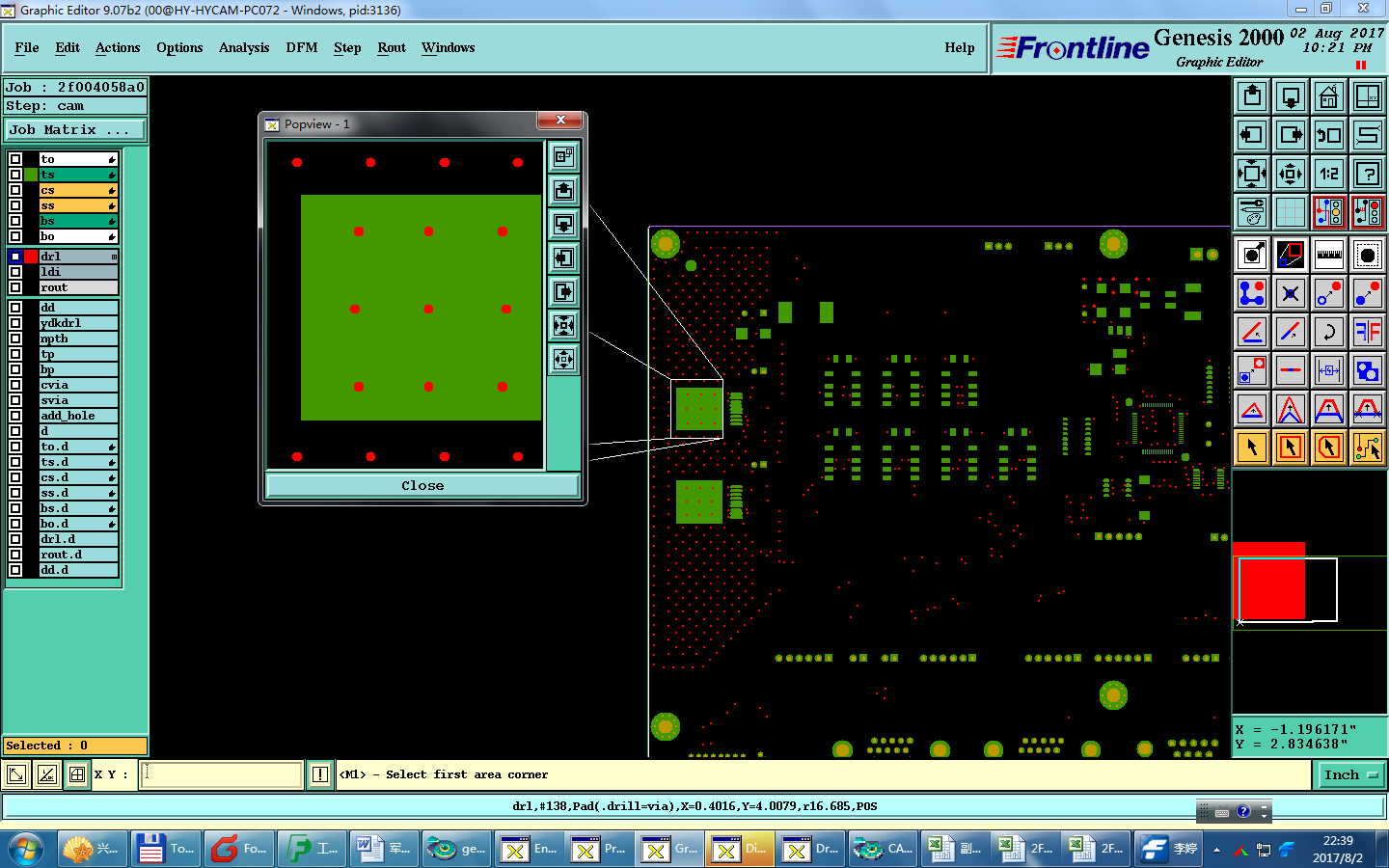Open the Analysis menu

[x=244, y=47]
